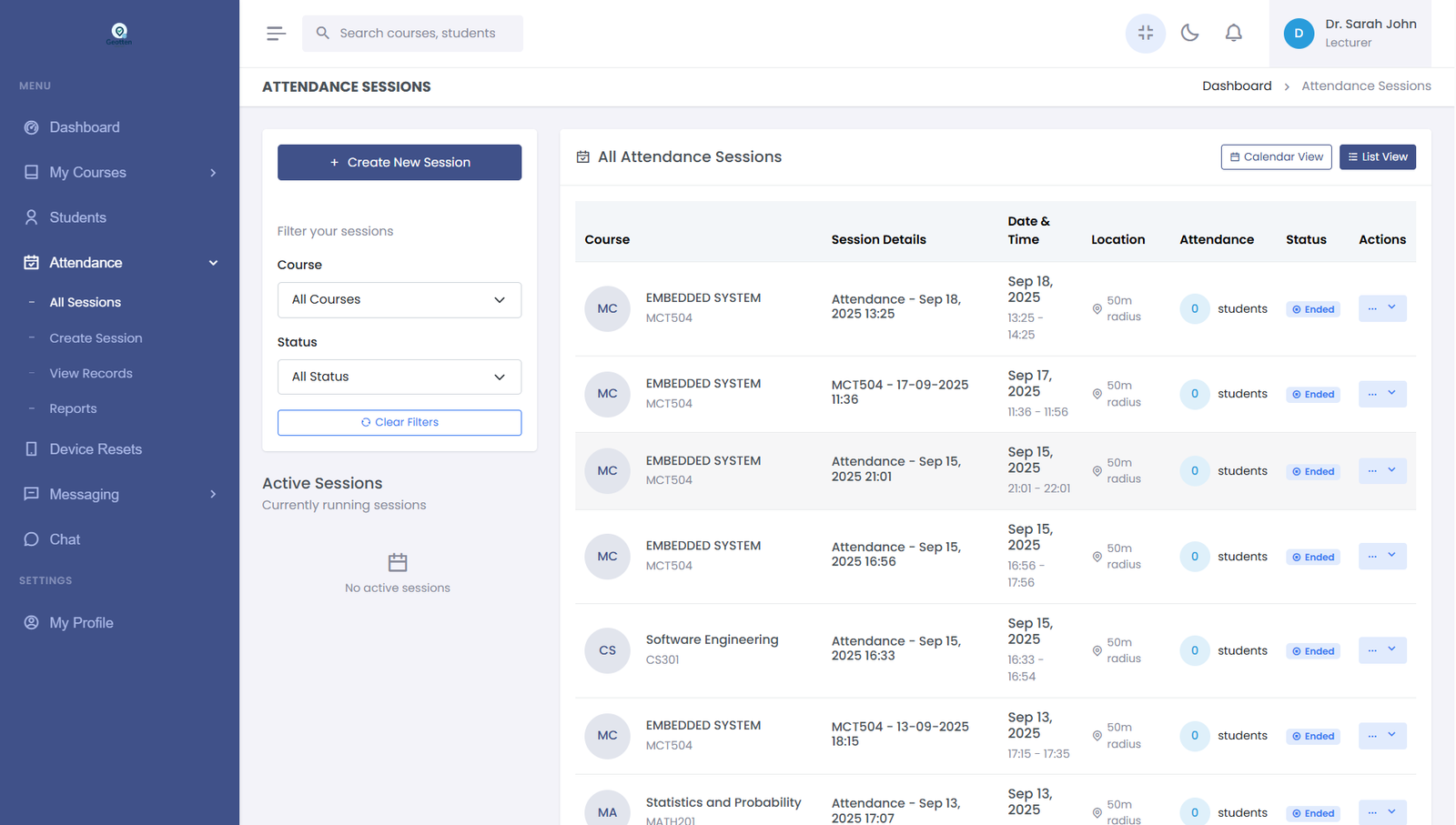Open Device Resets in sidebar
This screenshot has height=825, width=1456.
tap(96, 449)
